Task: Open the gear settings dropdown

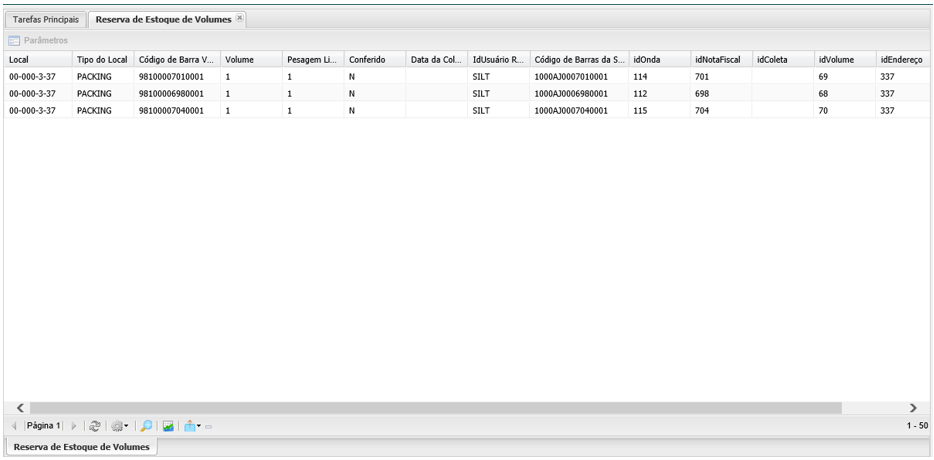Action: [120, 426]
